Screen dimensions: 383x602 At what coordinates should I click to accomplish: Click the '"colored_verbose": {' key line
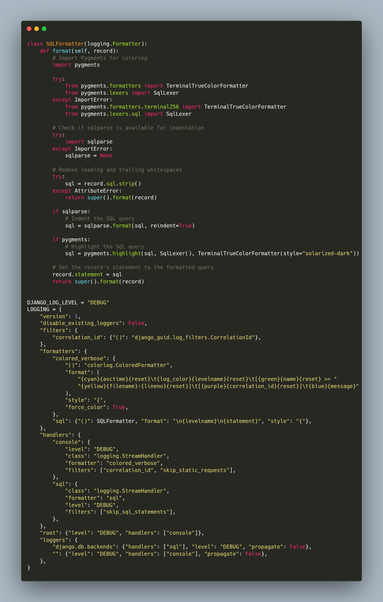pos(84,358)
